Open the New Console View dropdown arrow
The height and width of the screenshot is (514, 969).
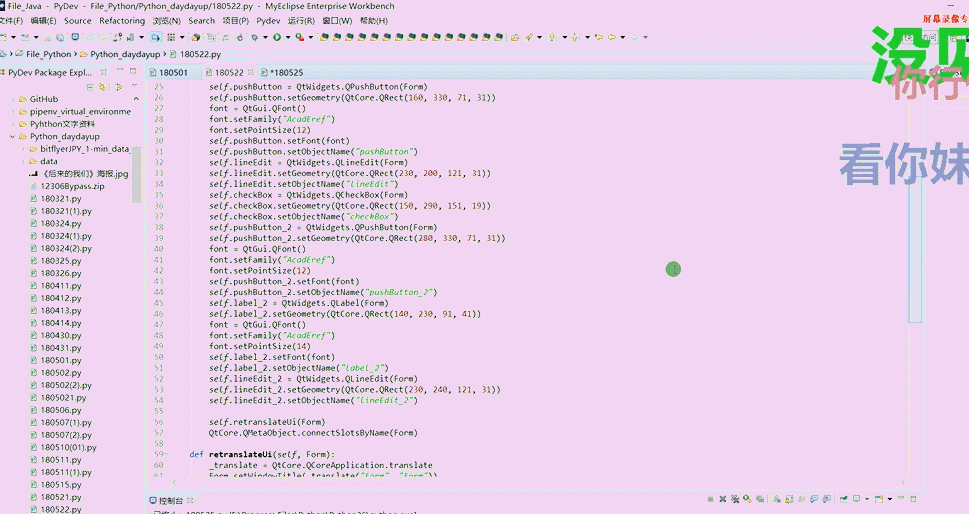tap(890, 499)
